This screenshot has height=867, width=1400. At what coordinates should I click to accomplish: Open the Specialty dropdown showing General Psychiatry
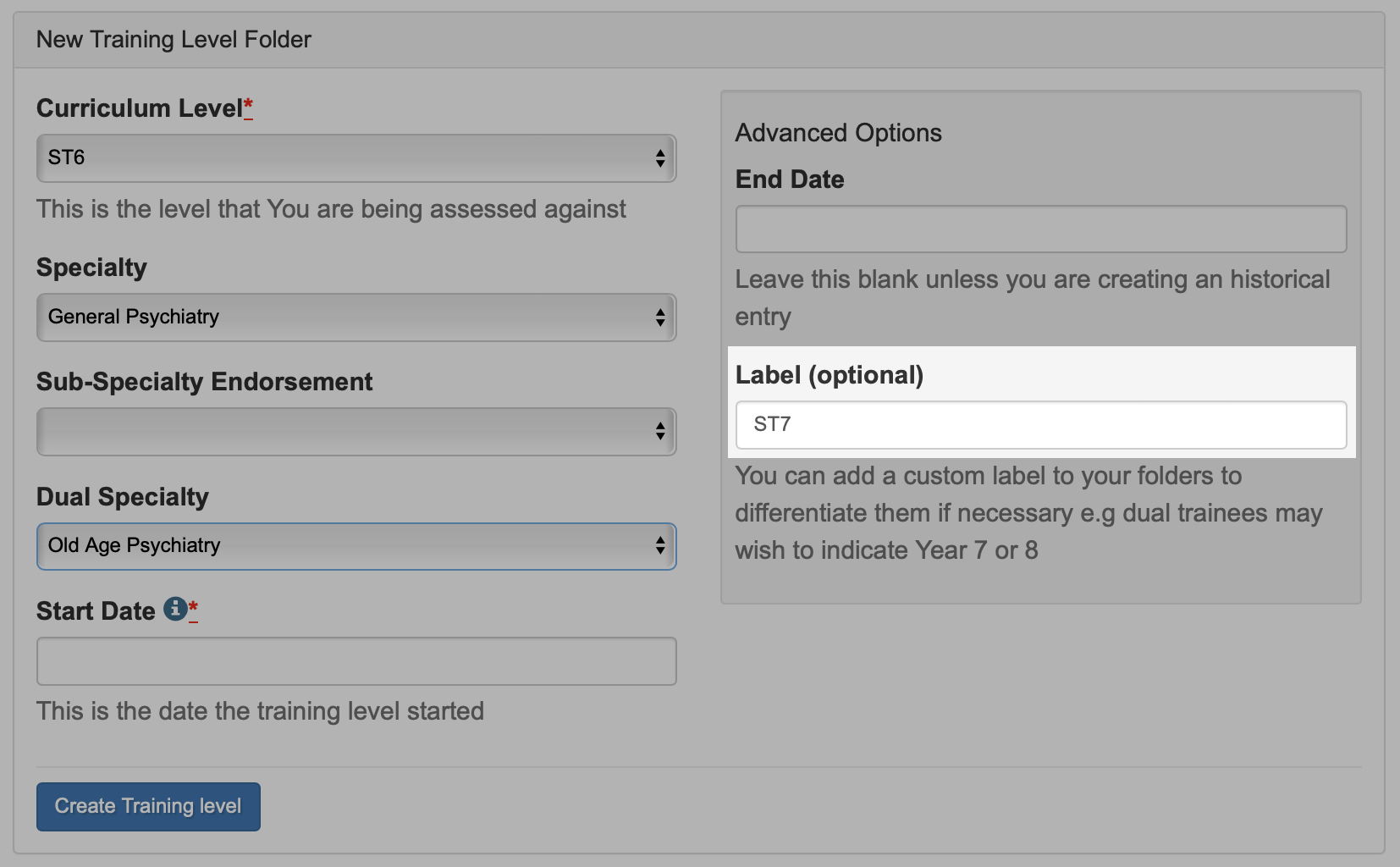tap(356, 318)
